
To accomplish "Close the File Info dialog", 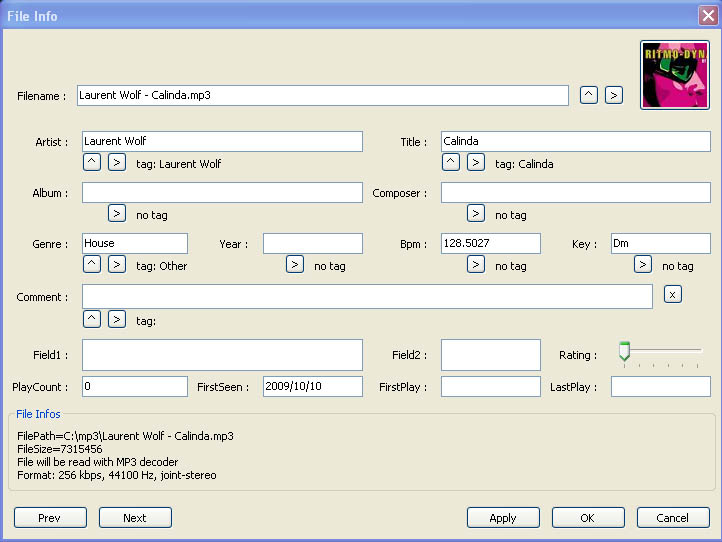I will pyautogui.click(x=708, y=16).
